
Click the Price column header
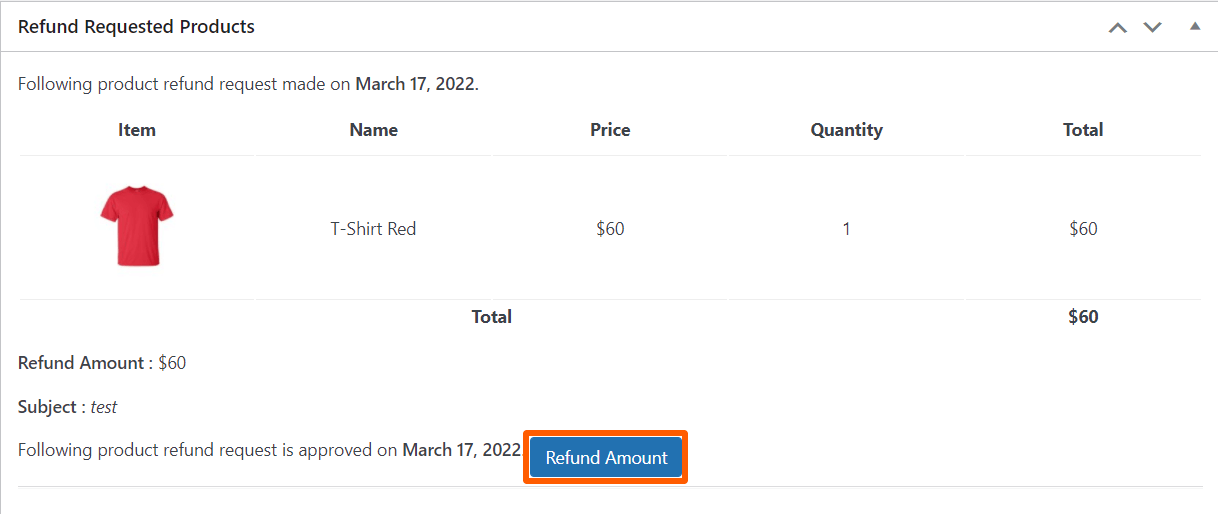tap(610, 130)
